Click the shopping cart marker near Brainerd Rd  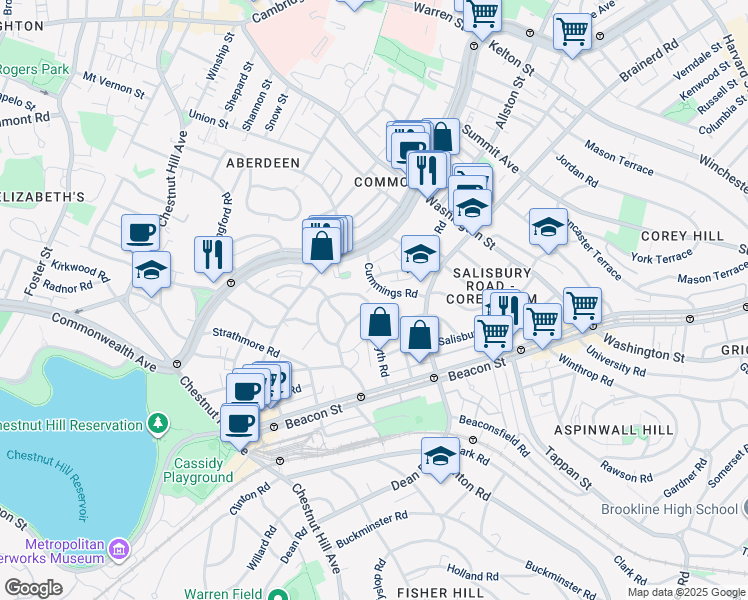(572, 32)
